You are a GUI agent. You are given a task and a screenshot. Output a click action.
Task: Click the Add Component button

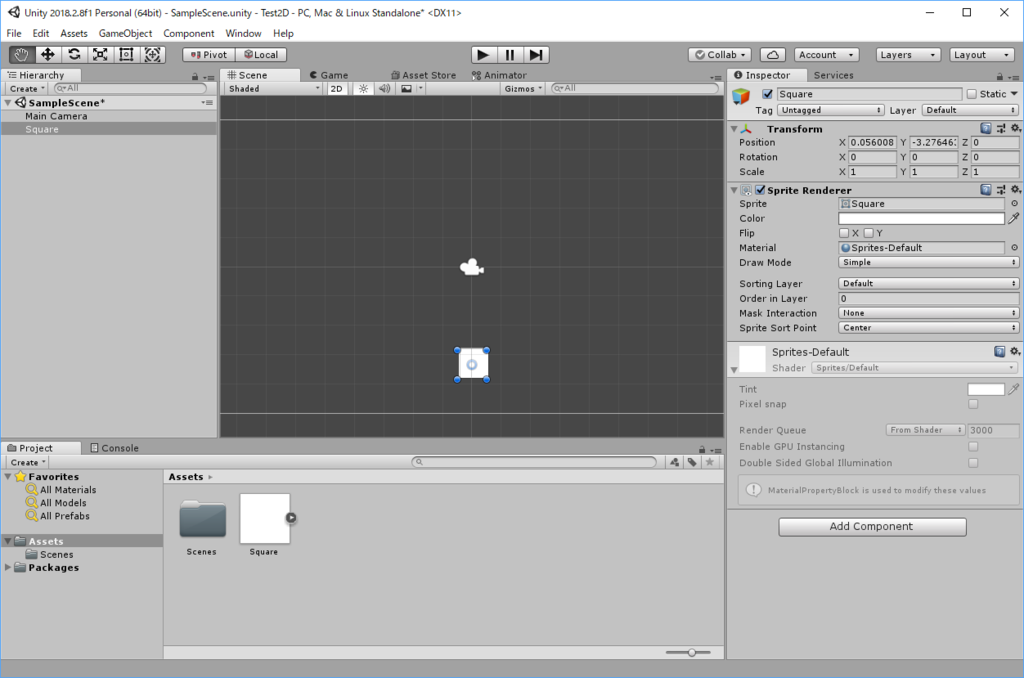click(x=872, y=526)
